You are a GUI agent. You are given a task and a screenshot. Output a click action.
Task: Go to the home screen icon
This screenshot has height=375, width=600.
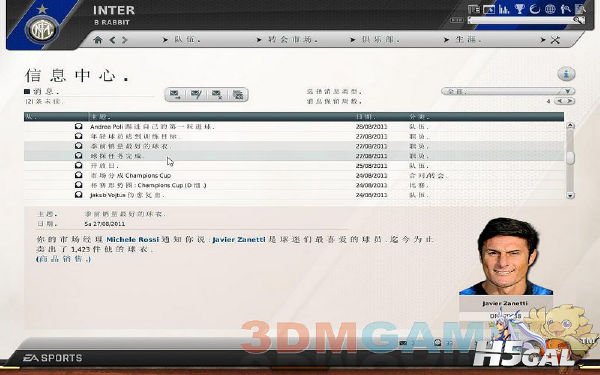[98, 40]
